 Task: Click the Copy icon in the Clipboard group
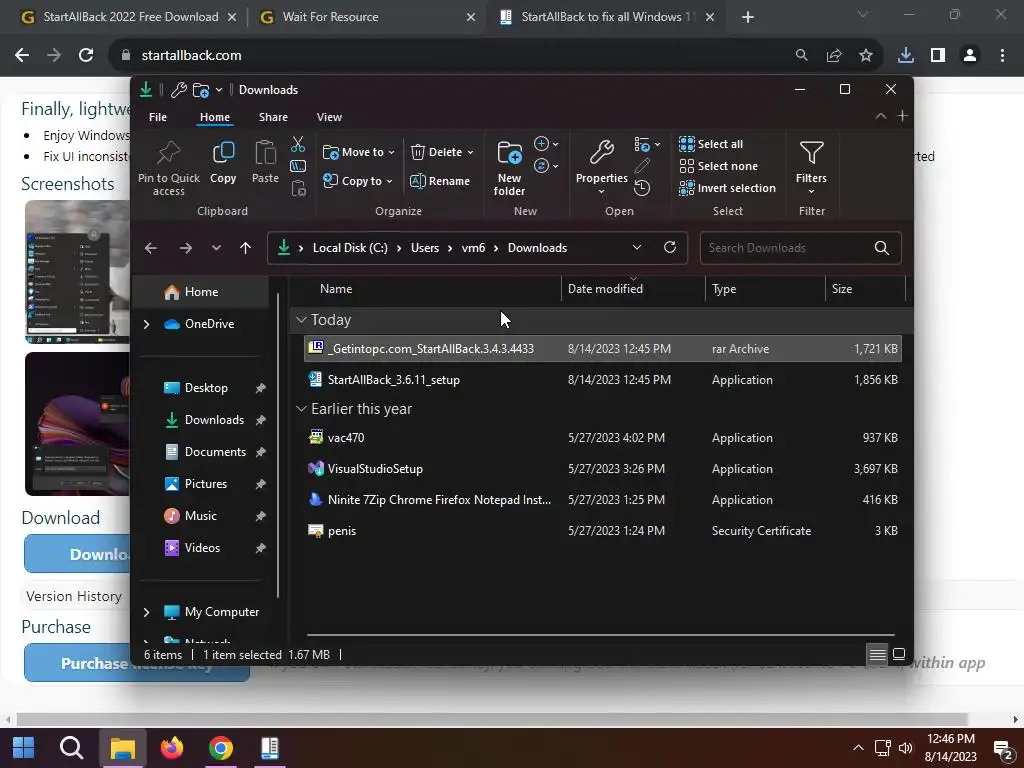tap(223, 153)
